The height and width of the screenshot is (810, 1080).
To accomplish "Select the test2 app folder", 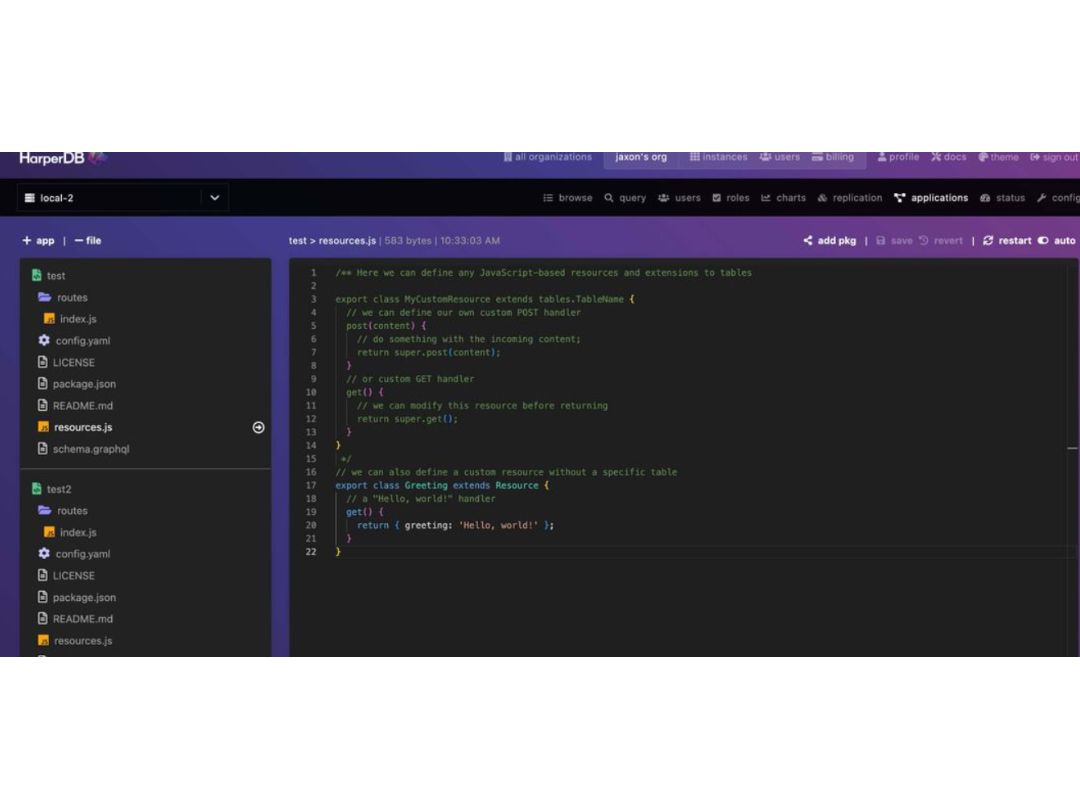I will click(x=51, y=489).
